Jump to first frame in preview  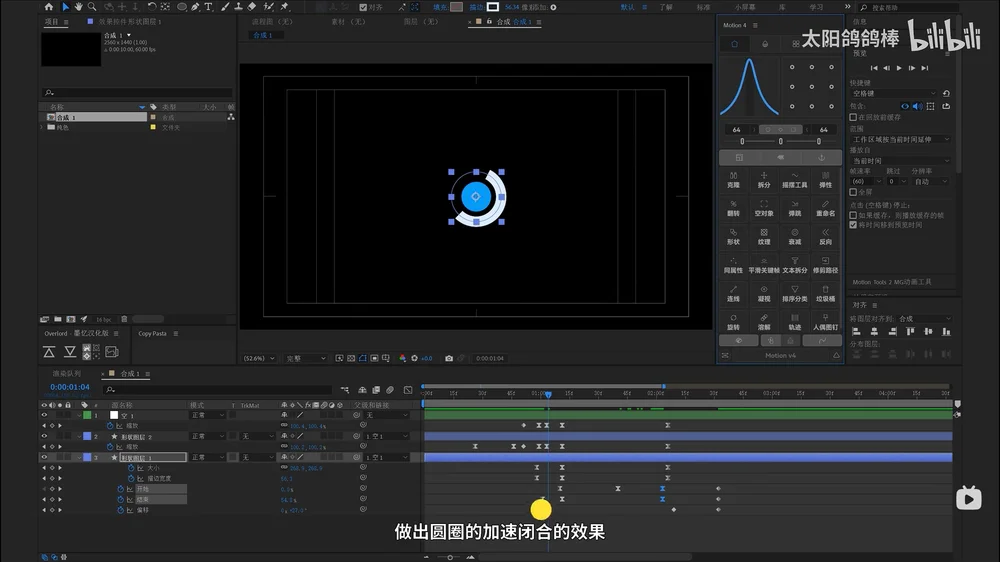(874, 68)
